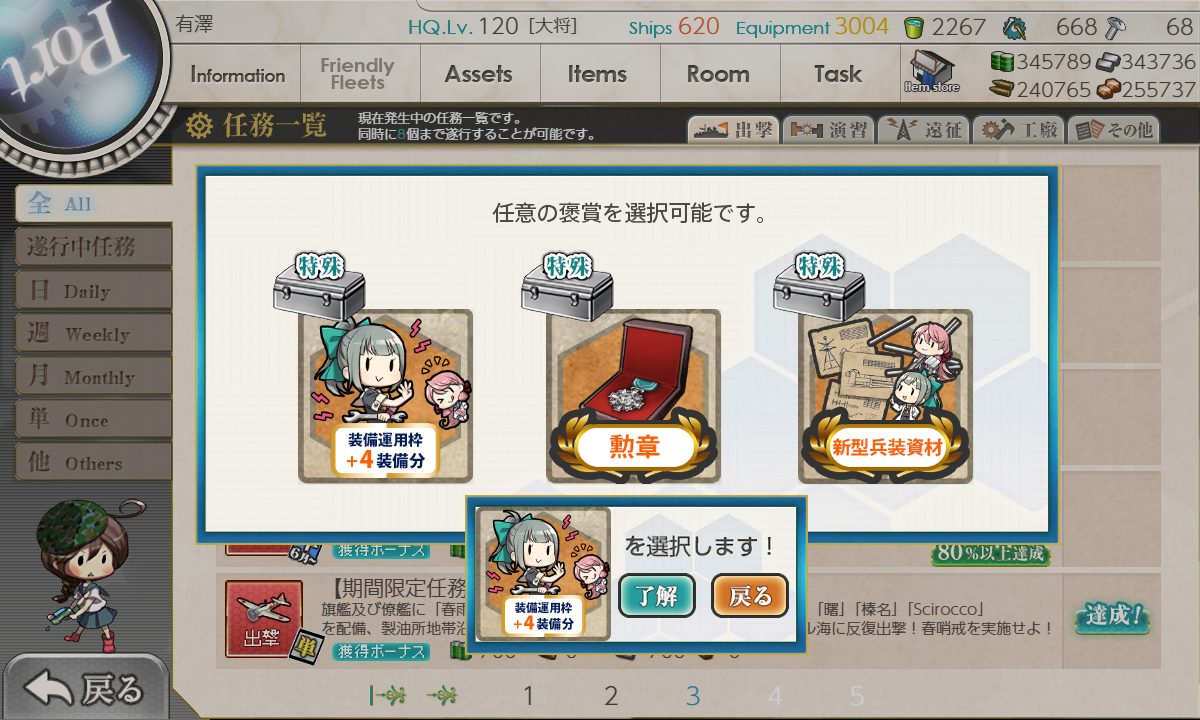Open the Assets menu

479,74
